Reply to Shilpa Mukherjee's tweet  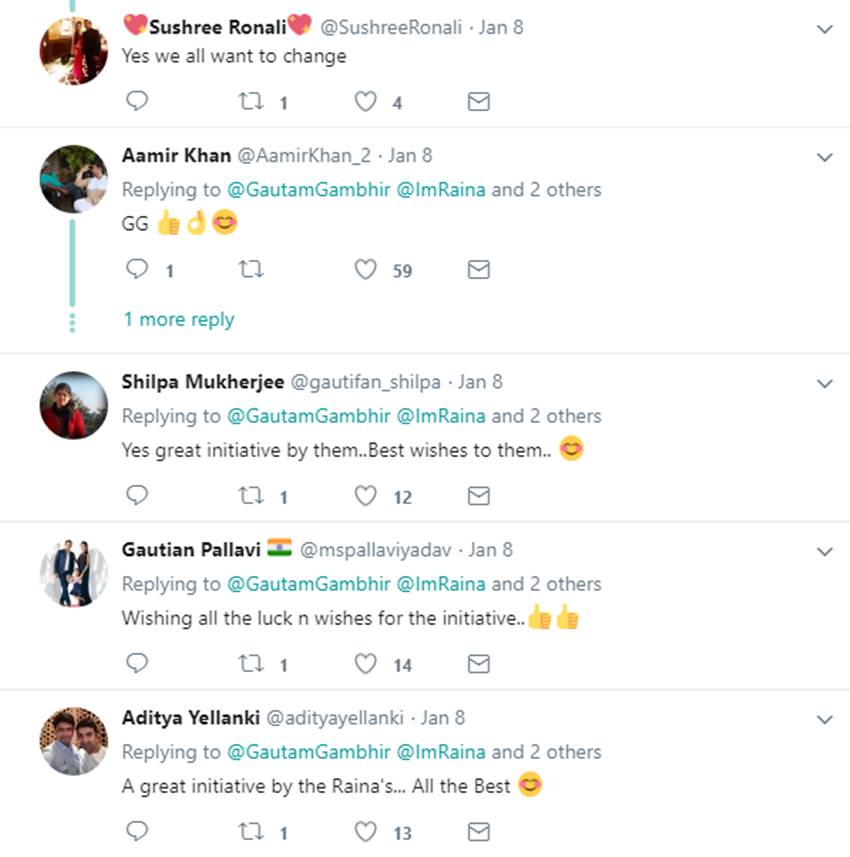pos(138,496)
